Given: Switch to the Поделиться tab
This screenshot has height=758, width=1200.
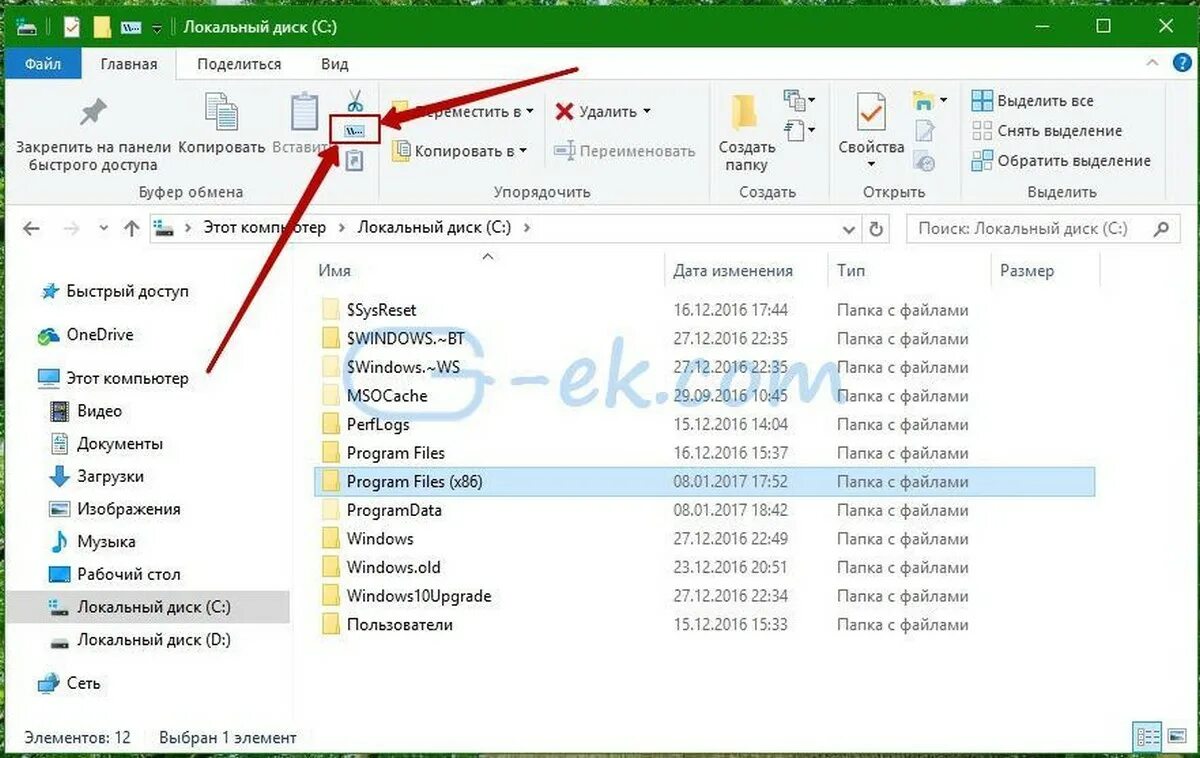Looking at the screenshot, I should 239,64.
